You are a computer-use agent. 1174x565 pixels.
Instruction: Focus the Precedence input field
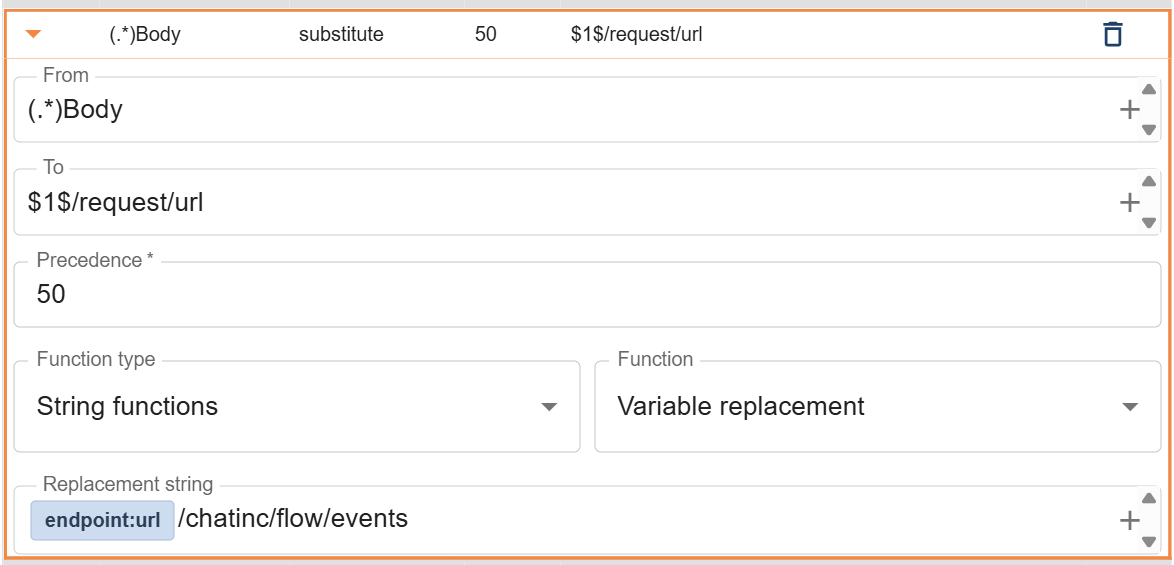click(588, 294)
